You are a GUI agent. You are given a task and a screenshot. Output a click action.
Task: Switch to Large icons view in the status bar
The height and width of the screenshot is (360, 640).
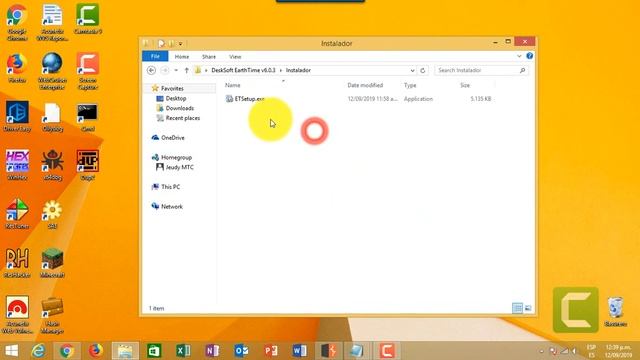pyautogui.click(x=528, y=308)
